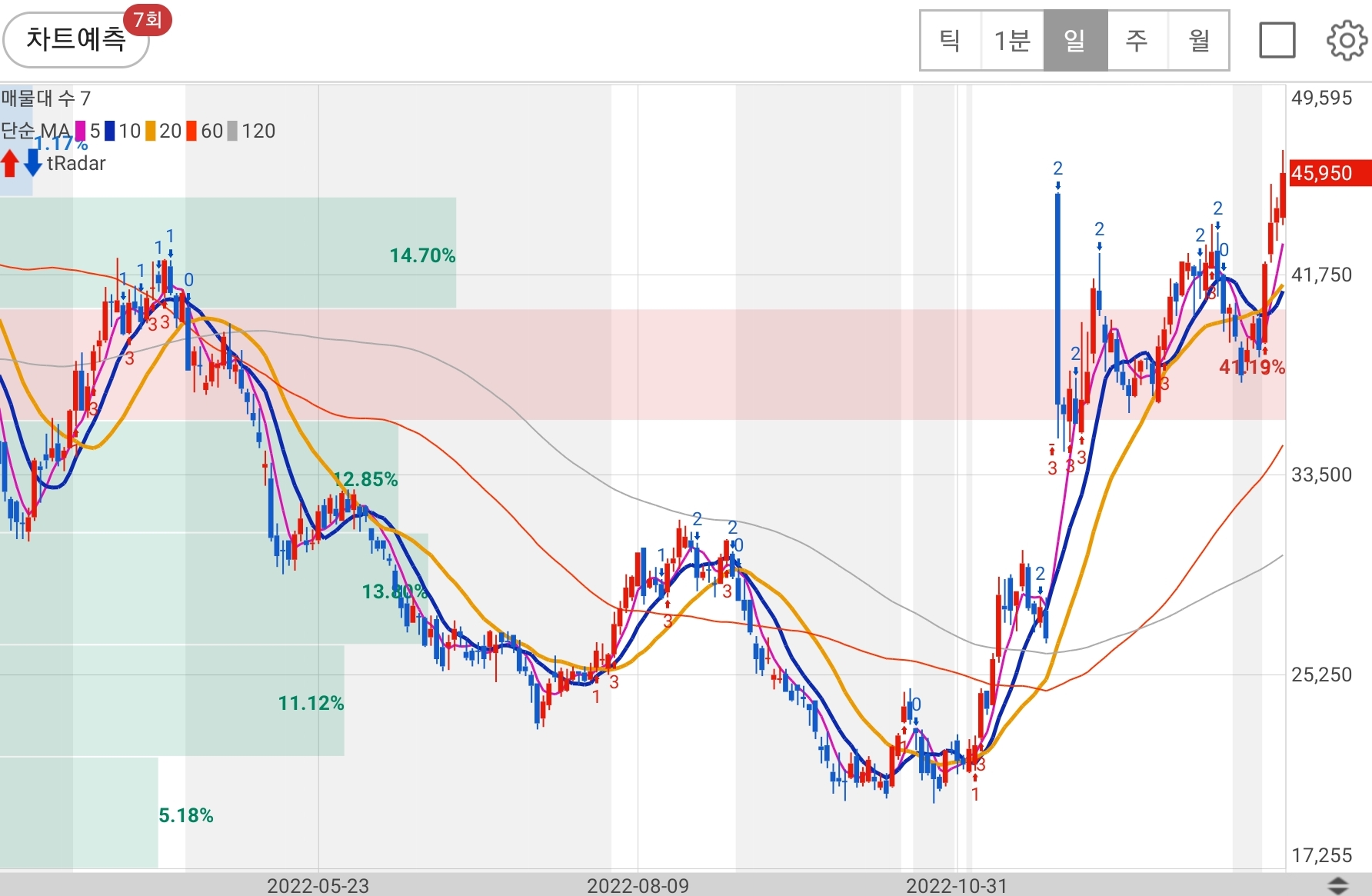
Task: Click the 14.70% volume profile label
Action: [x=422, y=255]
